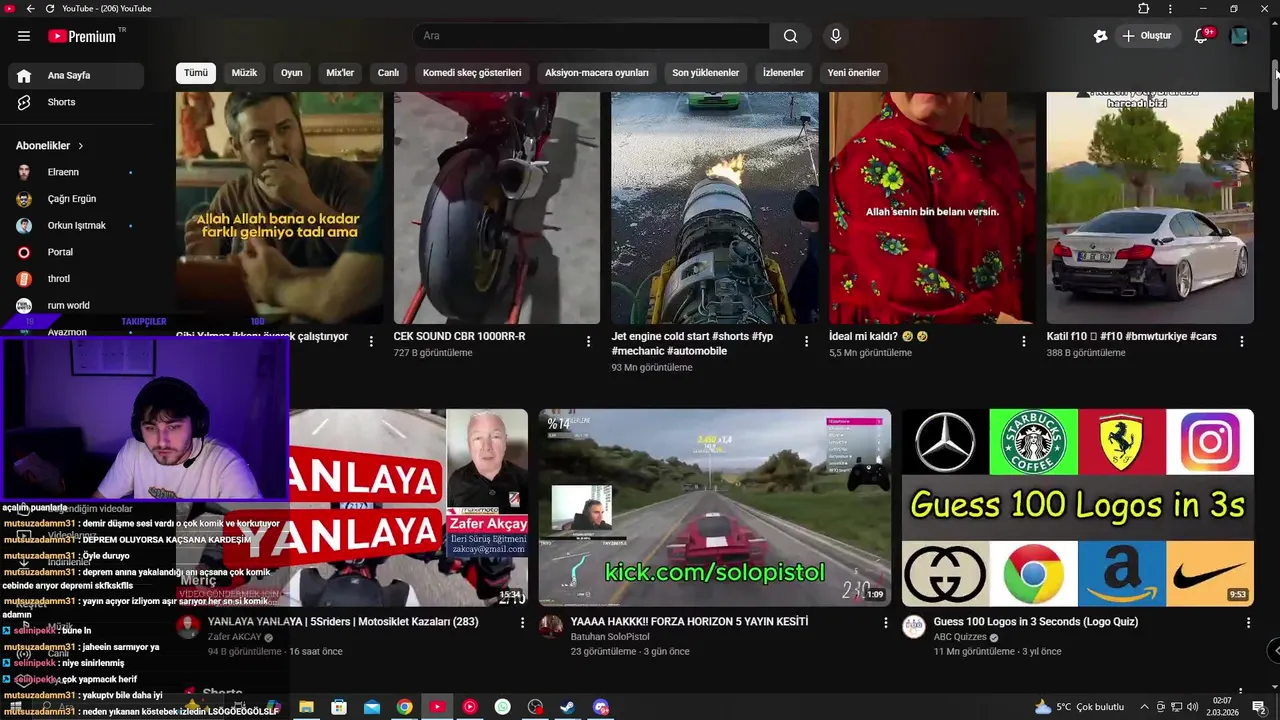Open options for CEK SOUND CBR 1000RR-R

pyautogui.click(x=588, y=341)
